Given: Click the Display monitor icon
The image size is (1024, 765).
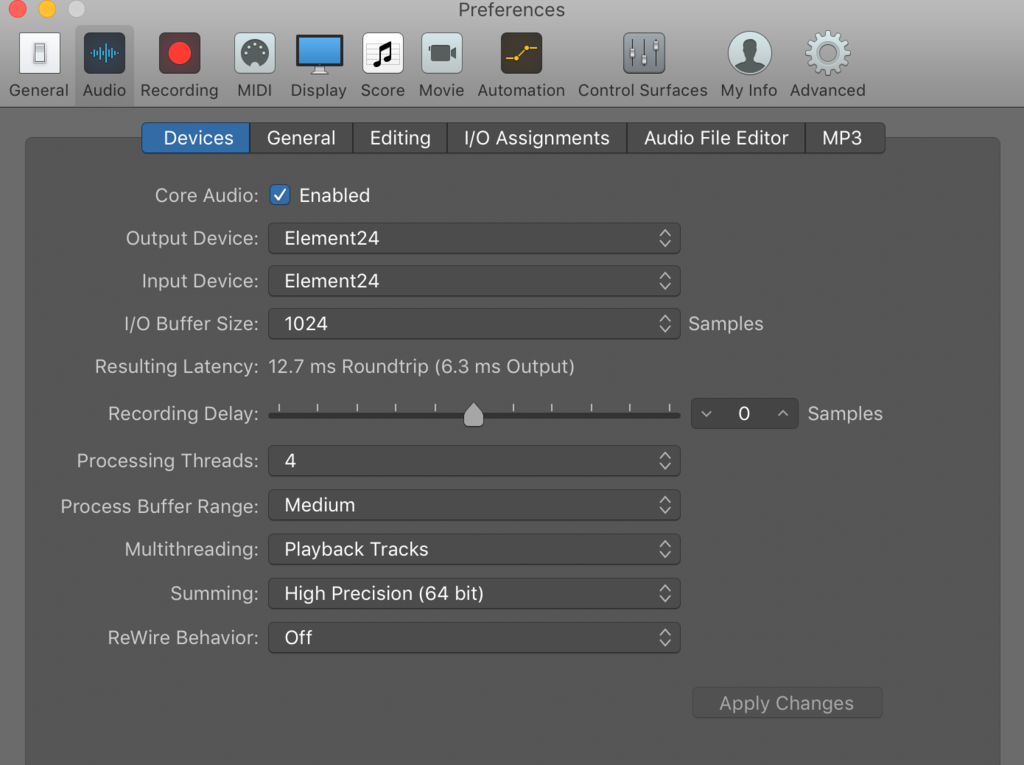Looking at the screenshot, I should click(319, 54).
